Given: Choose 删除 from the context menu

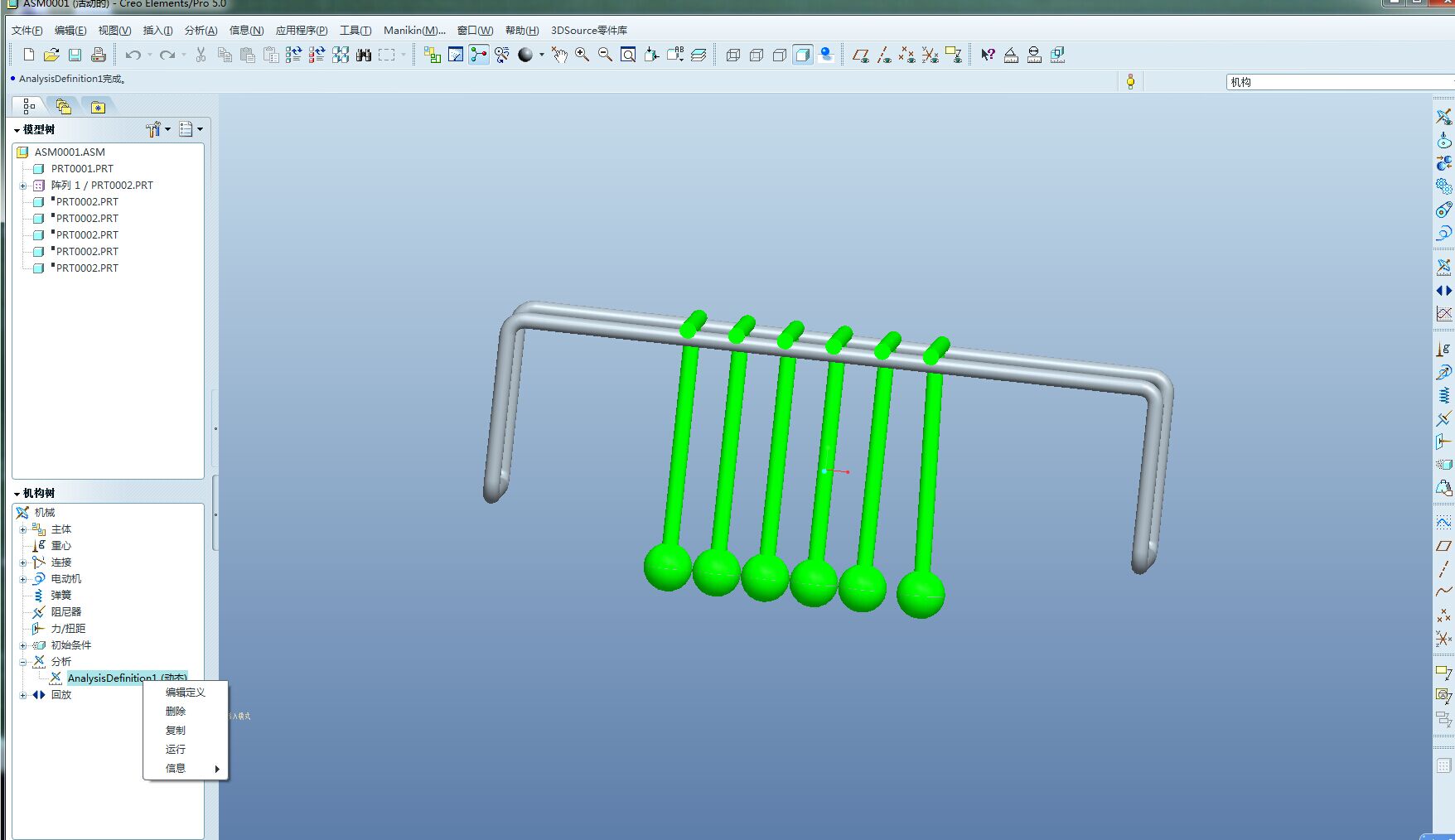Looking at the screenshot, I should [x=186, y=712].
